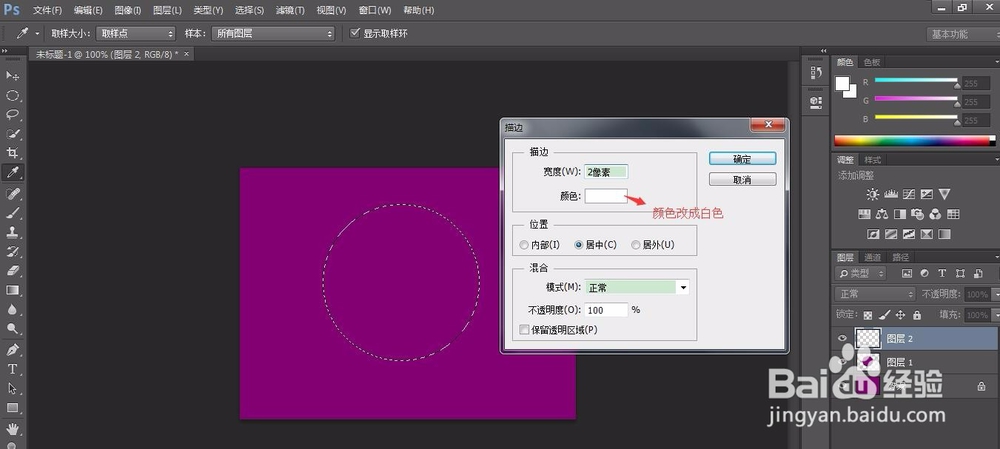The height and width of the screenshot is (449, 1000).
Task: Click foreground color swatch in Color panel
Action: 844,84
